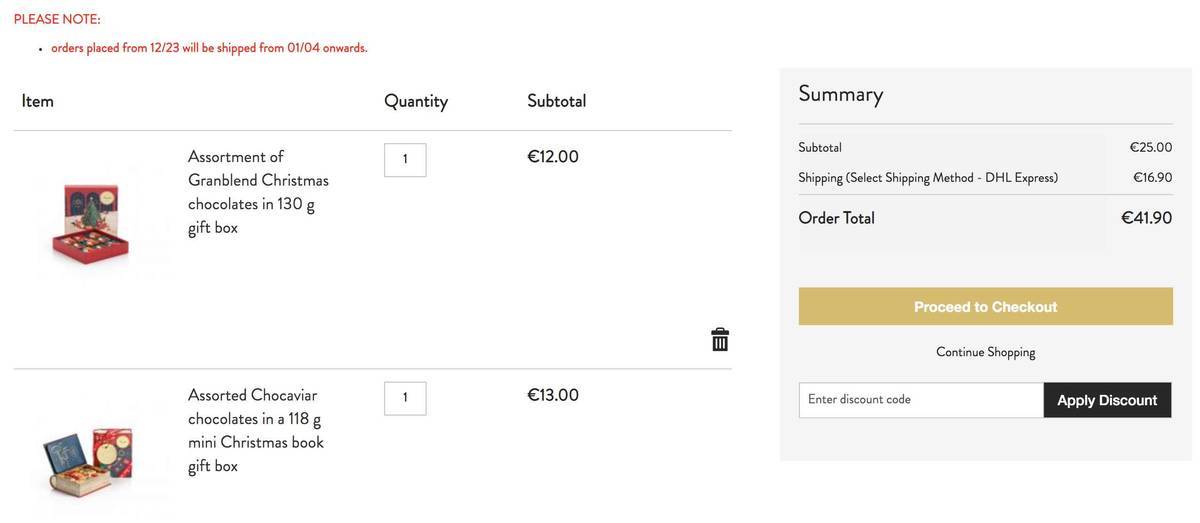Screen dimensions: 1200x523
Task: Open the Assortment of Granblend Christmas chocolates link
Action: point(258,192)
